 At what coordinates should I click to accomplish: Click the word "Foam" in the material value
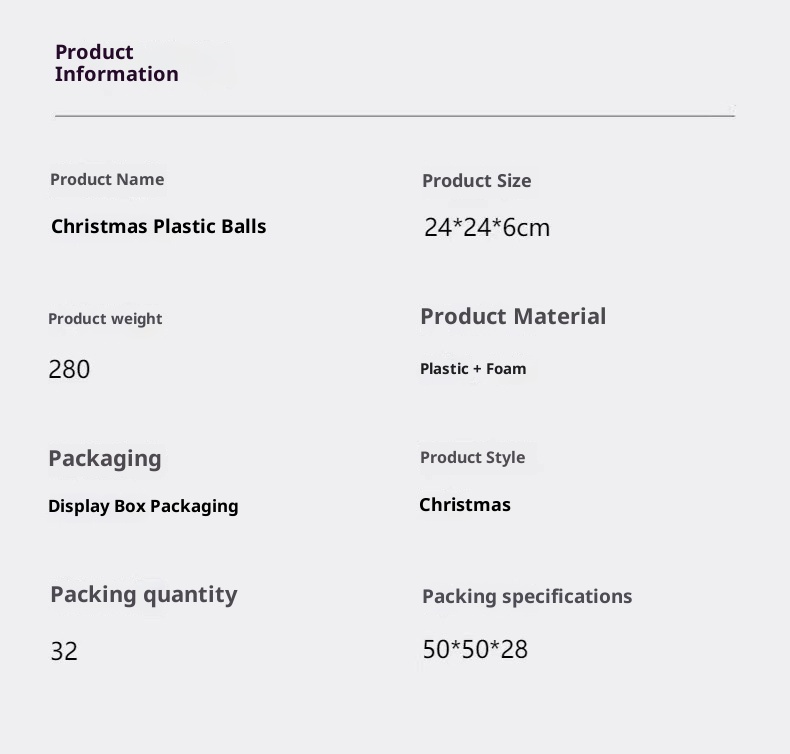[x=506, y=369]
